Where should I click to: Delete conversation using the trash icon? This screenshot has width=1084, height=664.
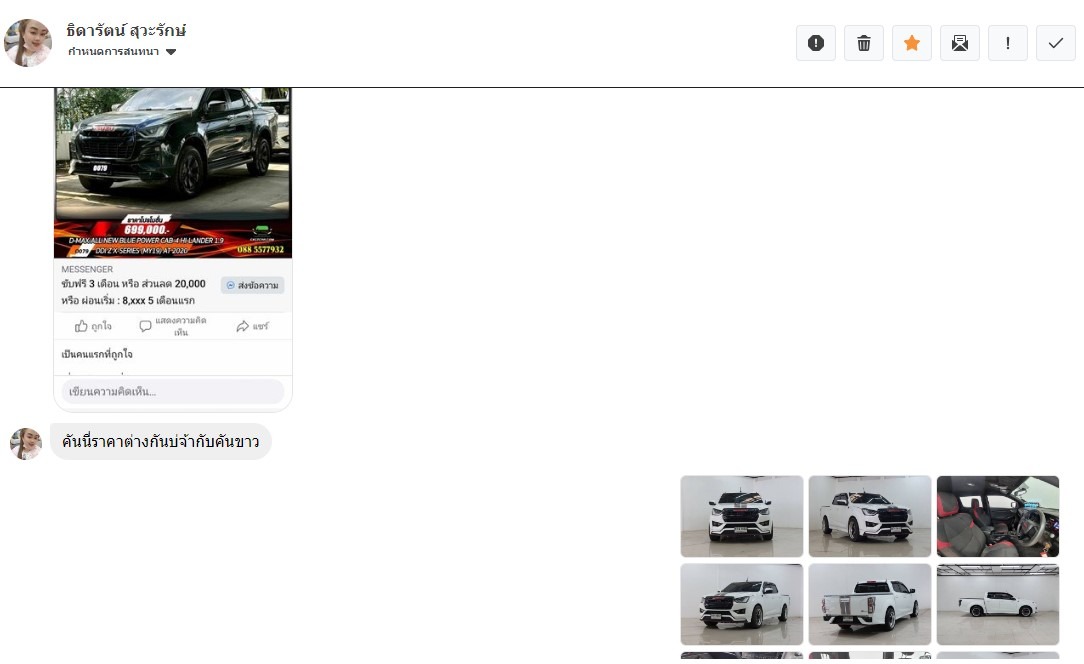863,43
